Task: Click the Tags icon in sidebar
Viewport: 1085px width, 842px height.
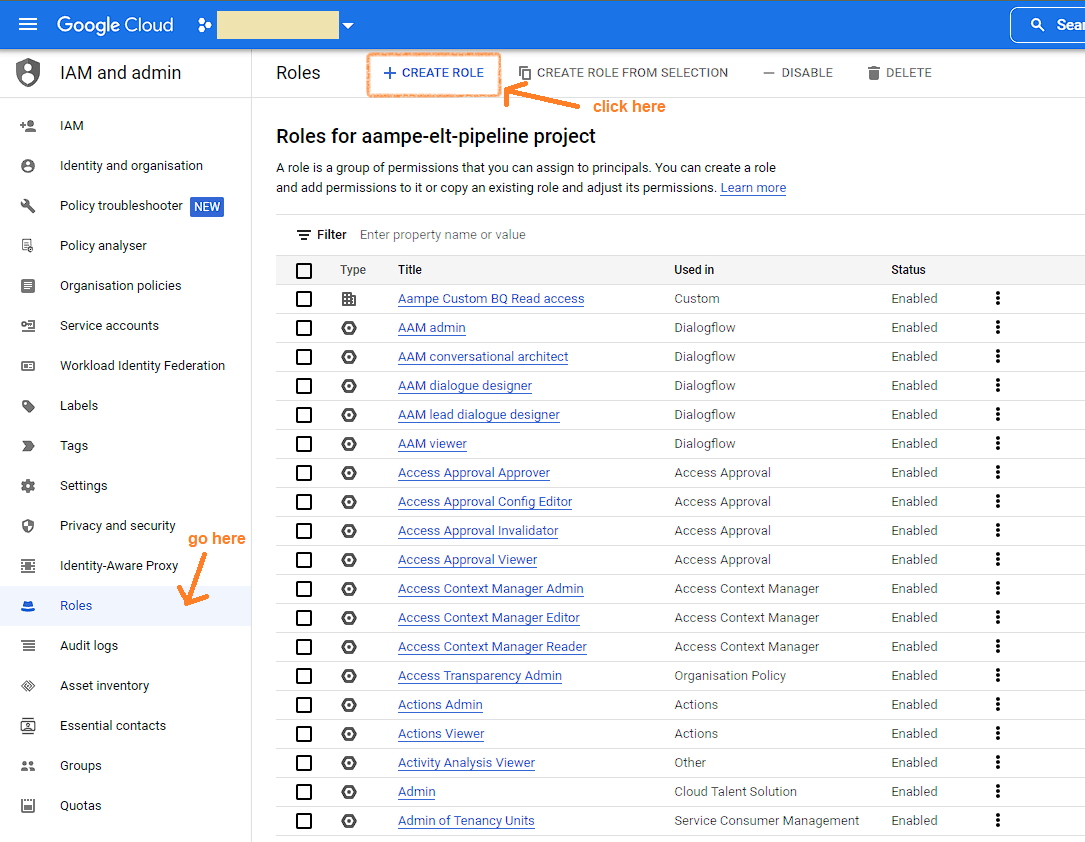Action: tap(28, 446)
